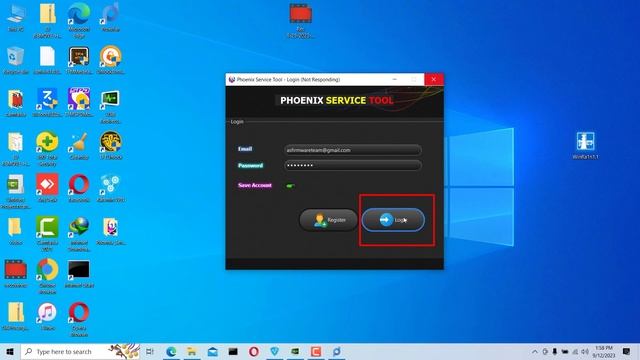This screenshot has height=360, width=640.
Task: Minimize the Phoenix Service Tool window
Action: (394, 79)
